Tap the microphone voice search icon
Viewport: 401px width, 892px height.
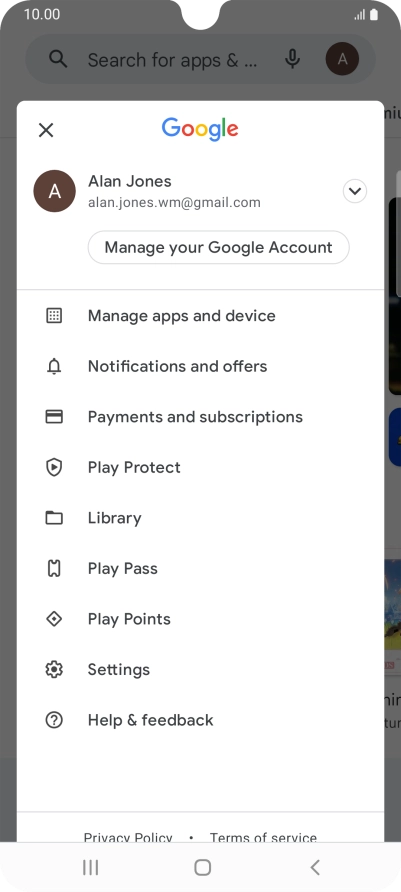(292, 59)
